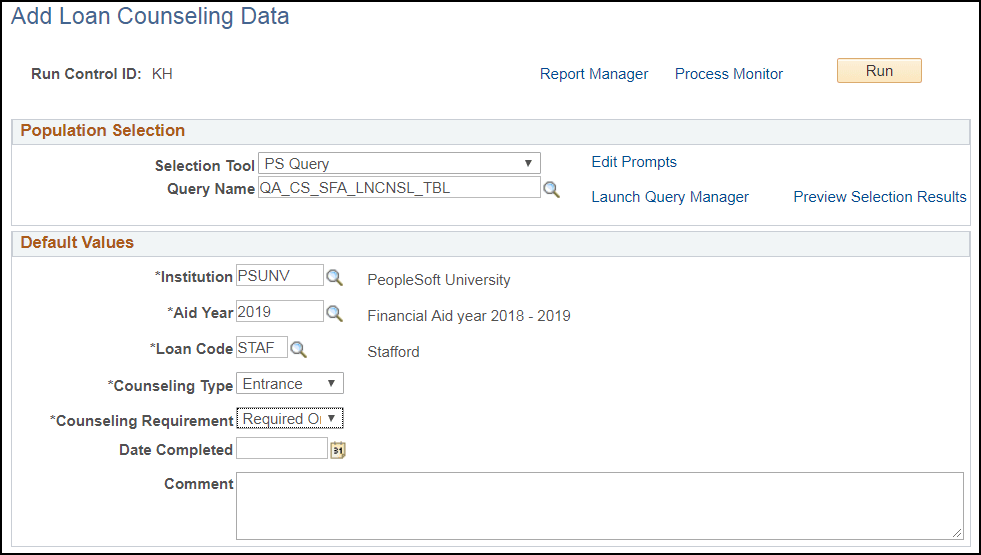Viewport: 981px width, 555px height.
Task: Click inside the Comment text area
Action: 599,506
